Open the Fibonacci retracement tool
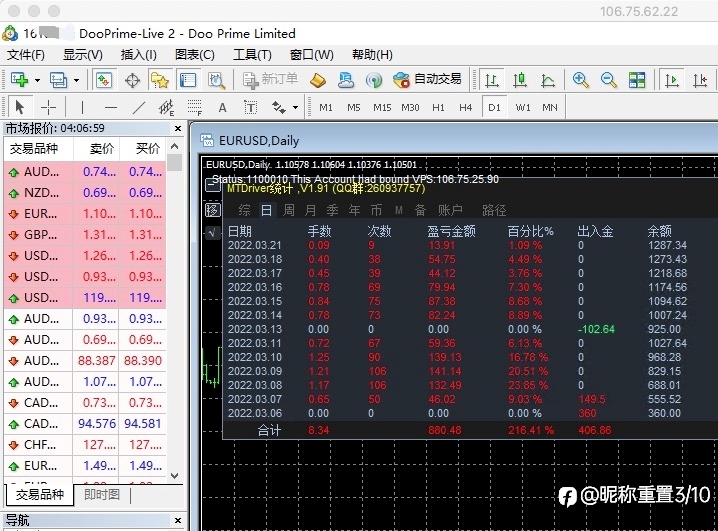The image size is (718, 531). point(195,108)
